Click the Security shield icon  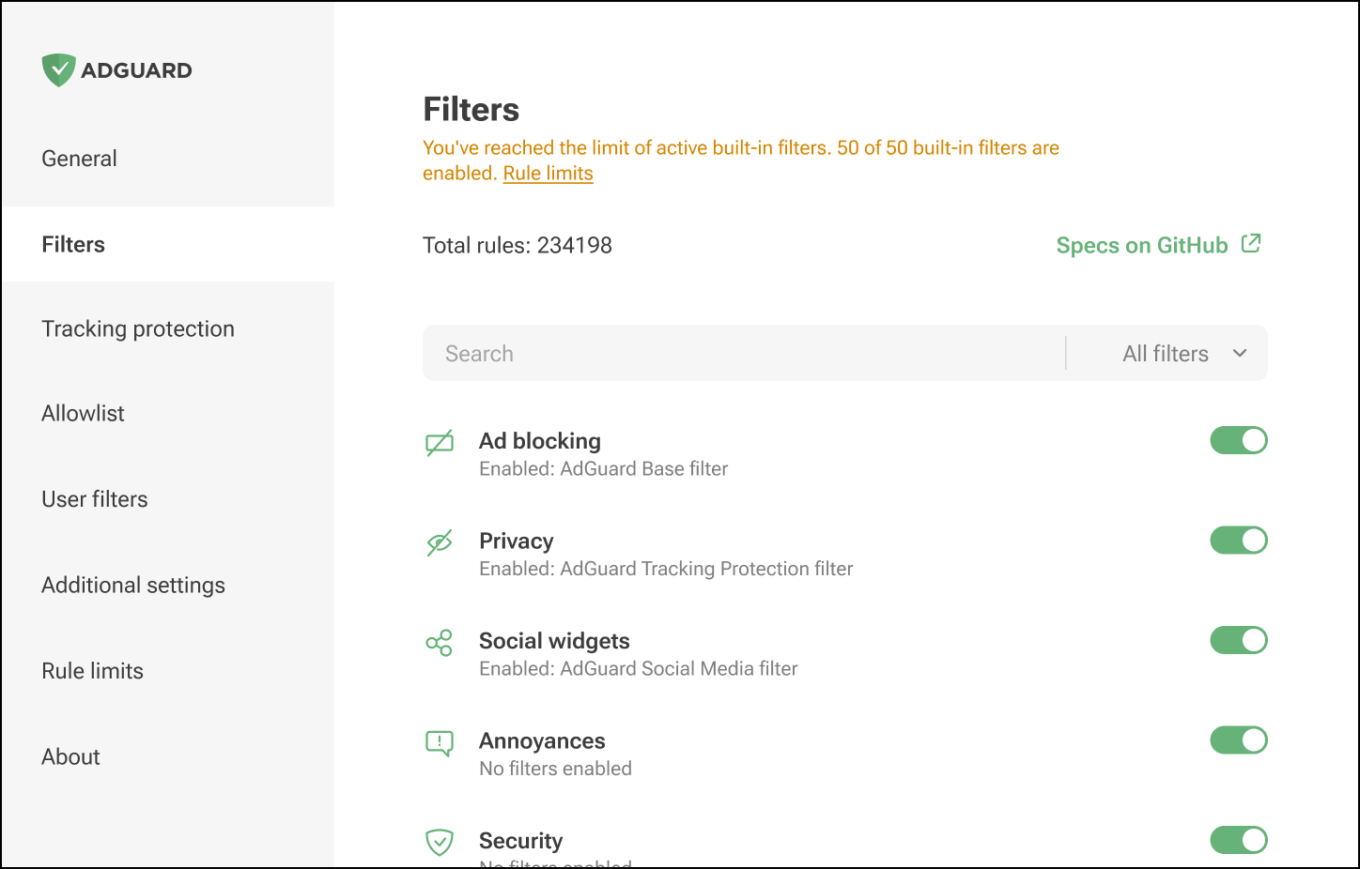click(439, 843)
